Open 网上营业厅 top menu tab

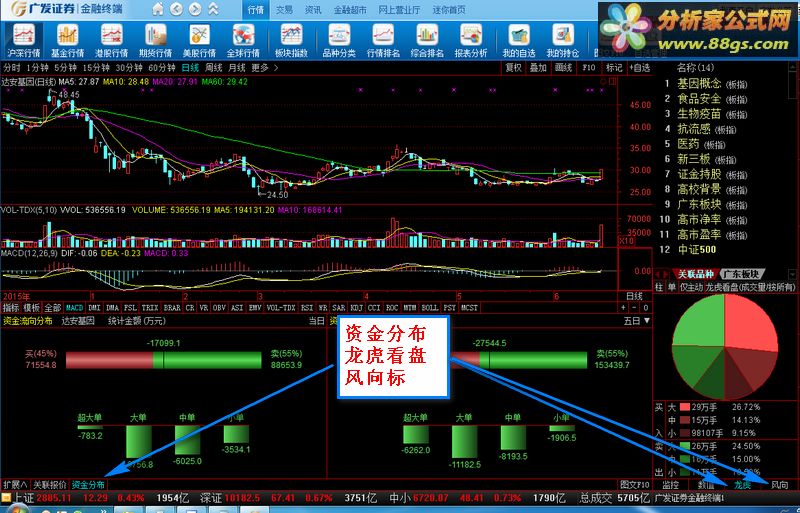(399, 10)
